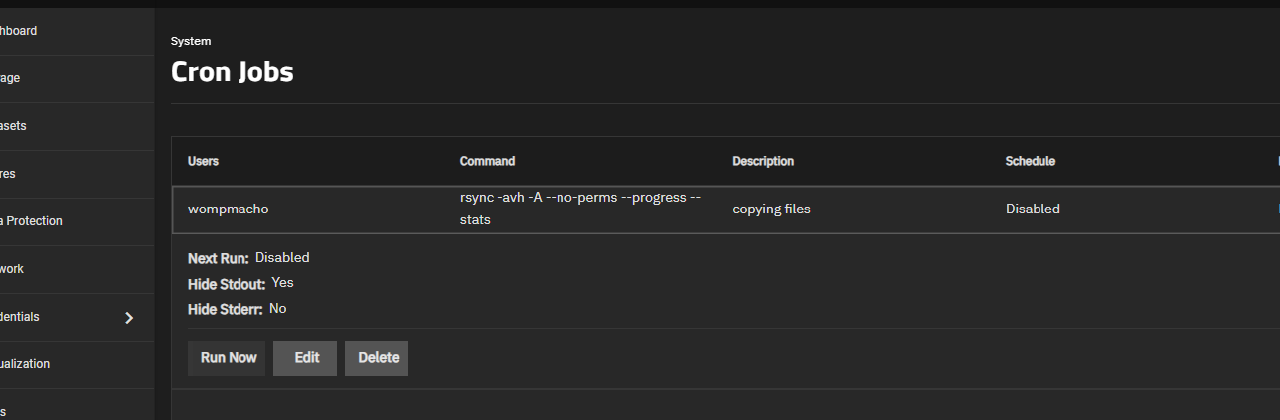The image size is (1280, 420).
Task: Click the rsync command text
Action: [573, 208]
